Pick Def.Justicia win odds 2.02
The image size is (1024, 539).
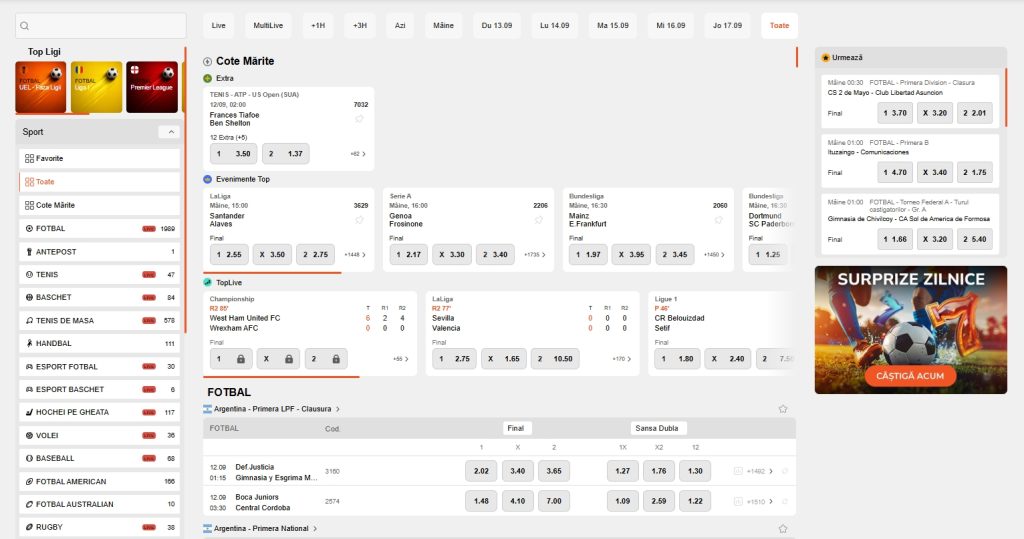pos(481,471)
